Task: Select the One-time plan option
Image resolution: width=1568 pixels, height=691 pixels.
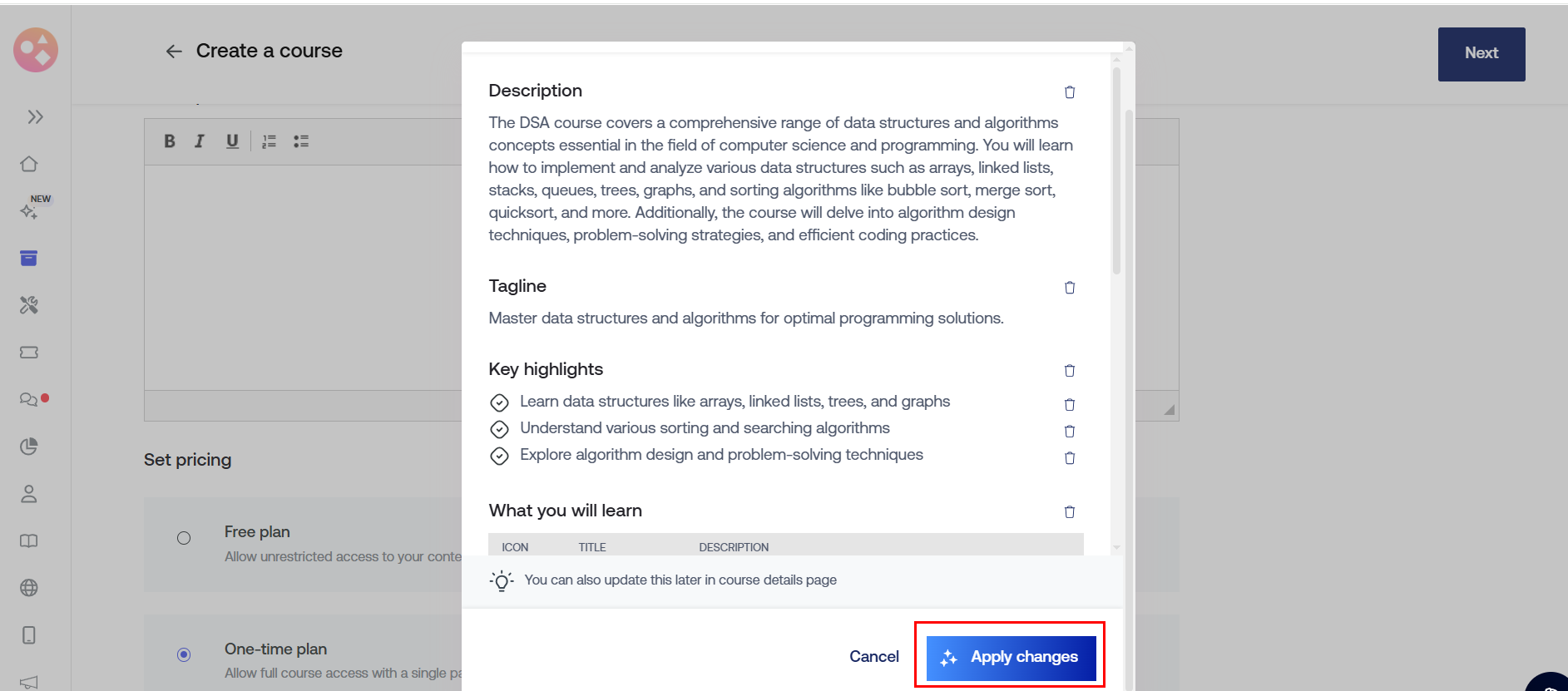Action: (184, 654)
